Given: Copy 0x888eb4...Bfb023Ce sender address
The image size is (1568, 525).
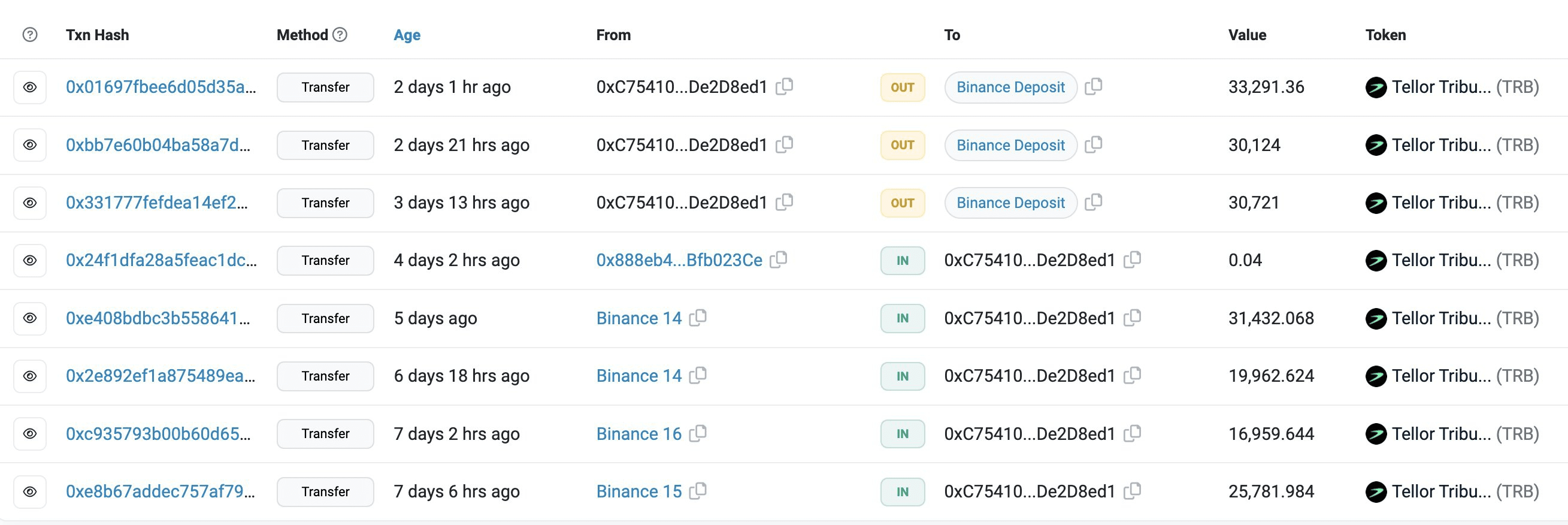Looking at the screenshot, I should tap(779, 260).
